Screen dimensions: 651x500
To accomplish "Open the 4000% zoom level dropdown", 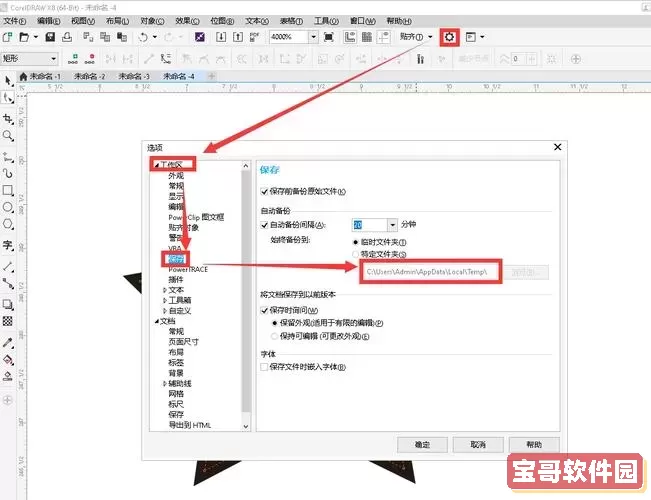I will pos(313,37).
